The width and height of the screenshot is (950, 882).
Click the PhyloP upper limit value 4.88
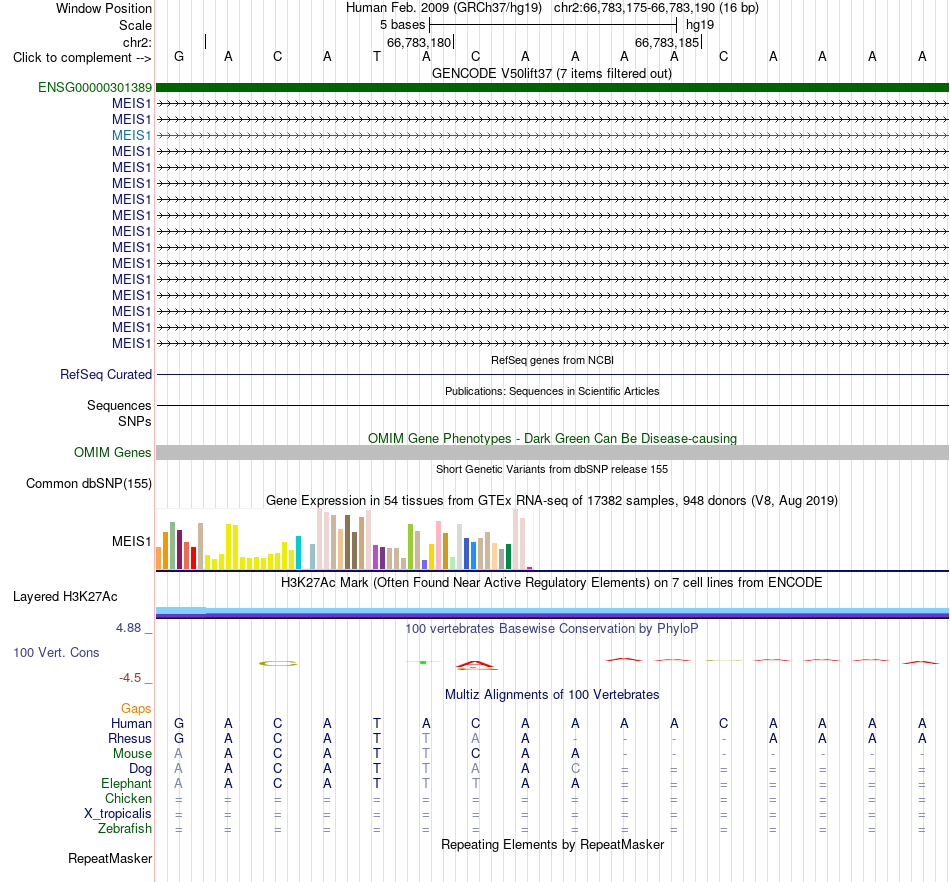[128, 628]
